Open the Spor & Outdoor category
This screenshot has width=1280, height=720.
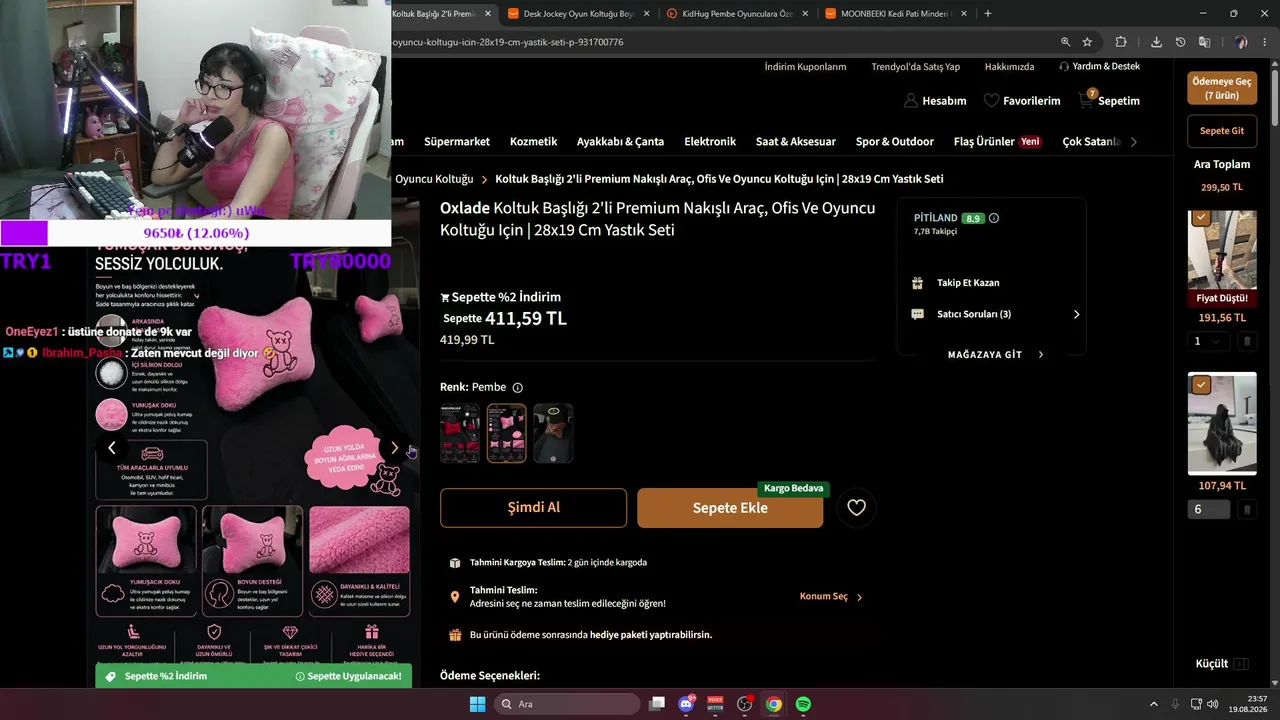895,142
